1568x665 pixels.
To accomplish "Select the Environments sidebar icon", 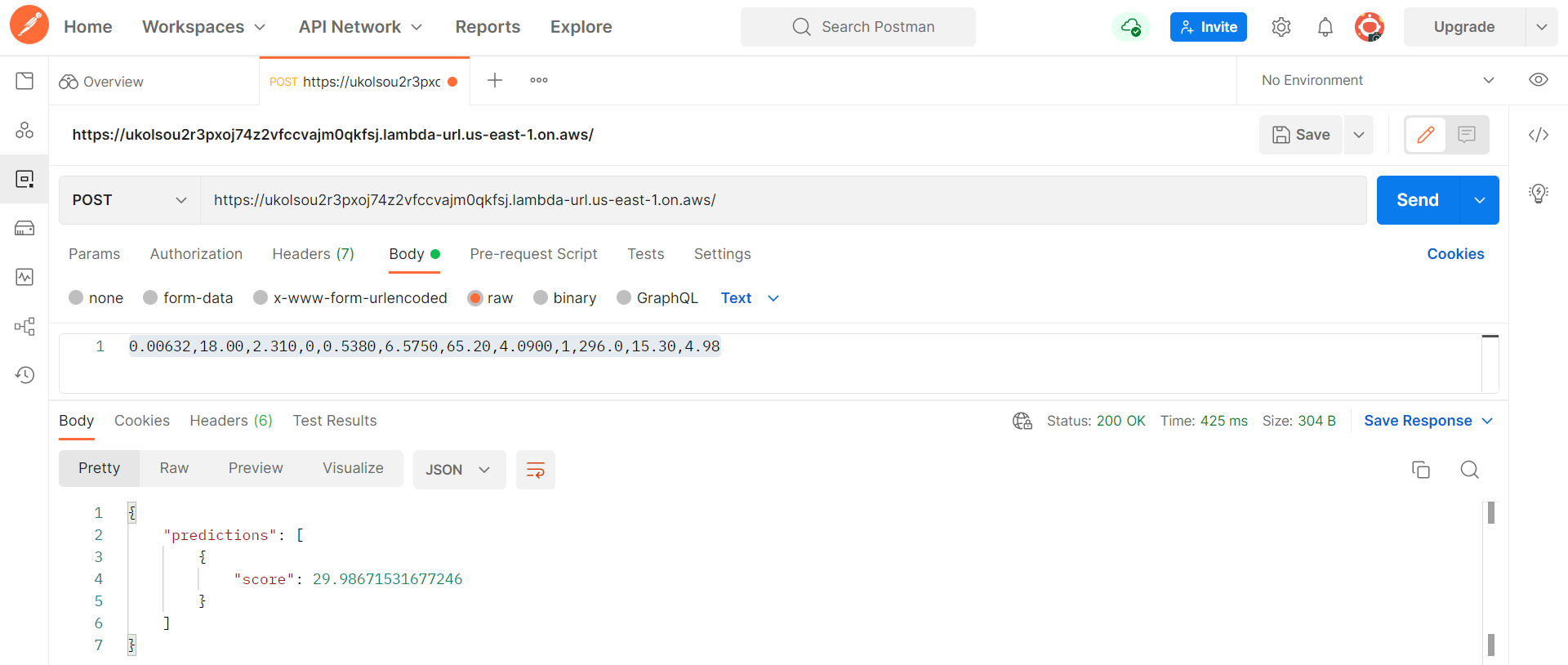I will pos(24,179).
